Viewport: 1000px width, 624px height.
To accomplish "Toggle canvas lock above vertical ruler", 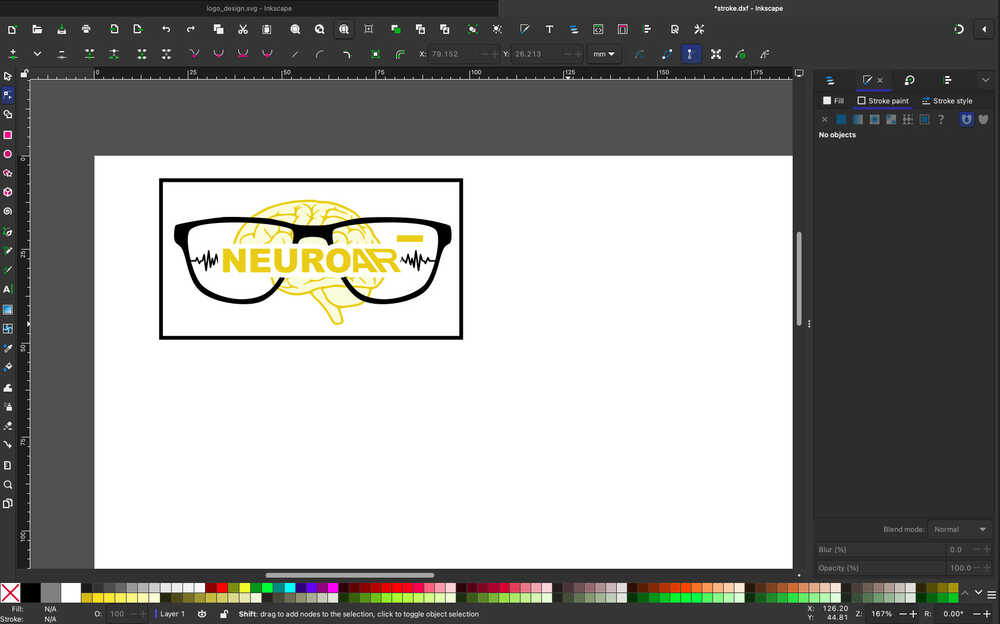I will (x=24, y=74).
